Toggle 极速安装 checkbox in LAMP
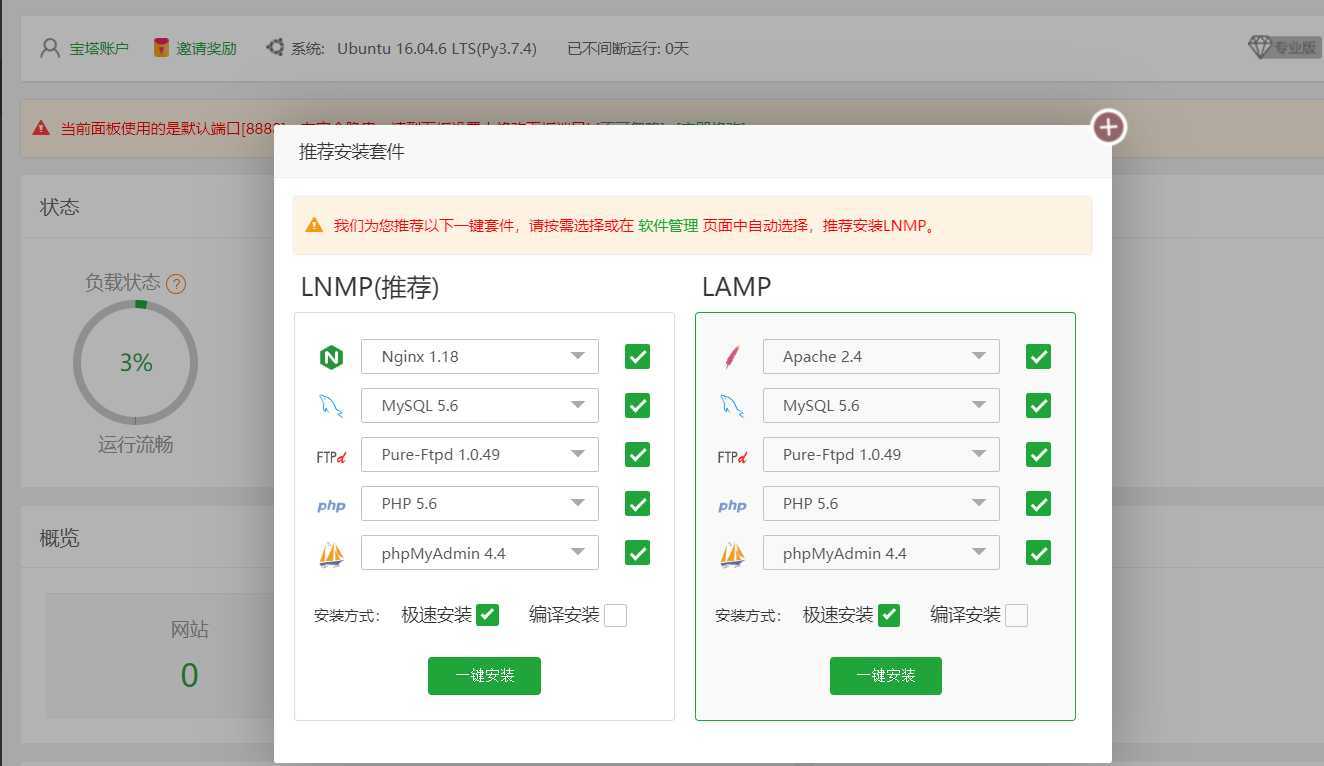Image resolution: width=1324 pixels, height=766 pixels. tap(888, 615)
